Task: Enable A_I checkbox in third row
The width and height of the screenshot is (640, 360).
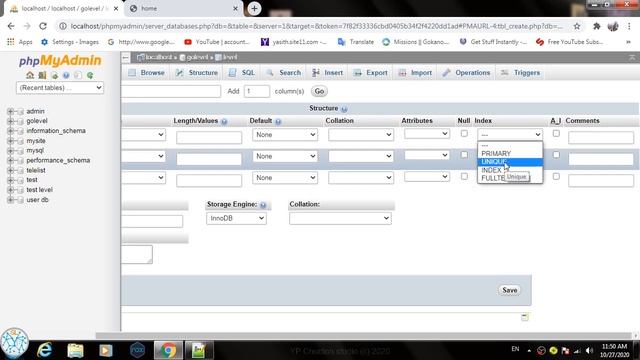Action: click(556, 176)
